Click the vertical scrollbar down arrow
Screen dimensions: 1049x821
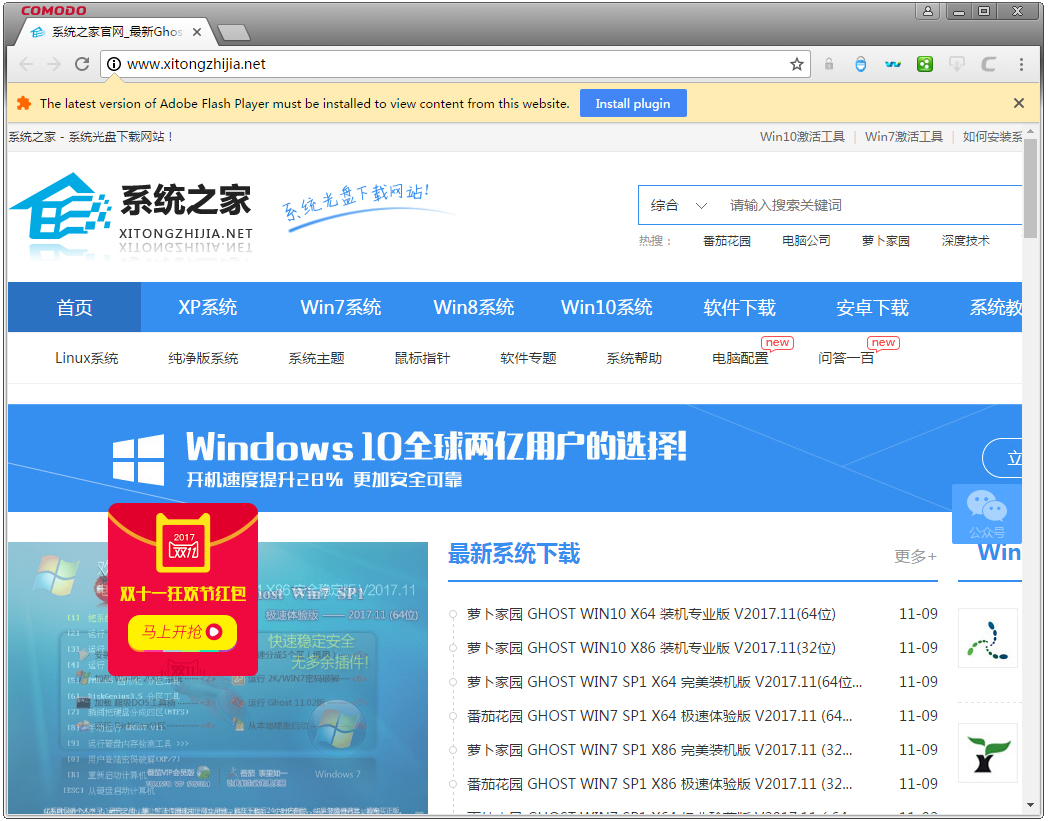pos(1030,806)
